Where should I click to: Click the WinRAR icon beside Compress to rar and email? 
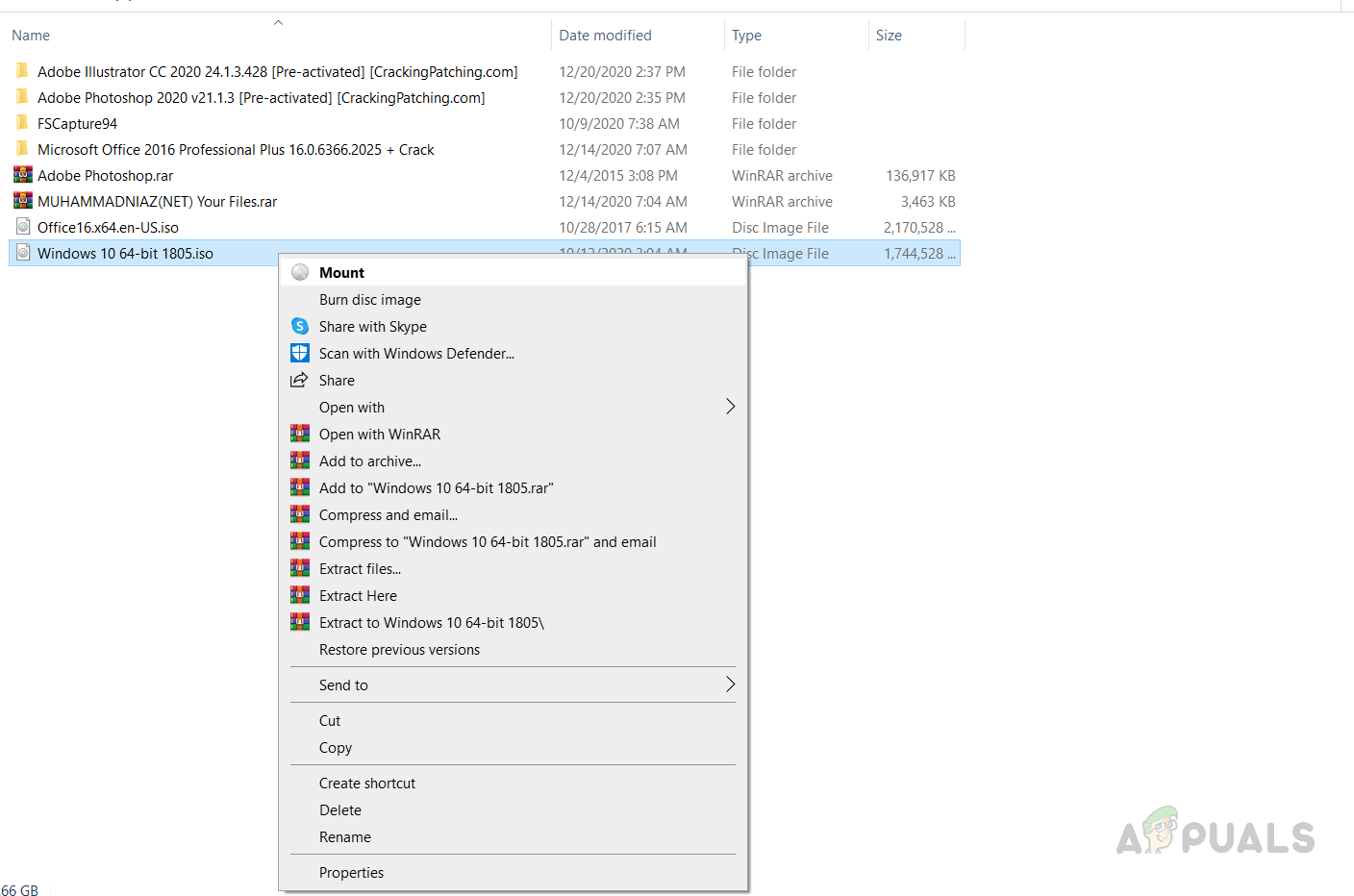[x=300, y=541]
